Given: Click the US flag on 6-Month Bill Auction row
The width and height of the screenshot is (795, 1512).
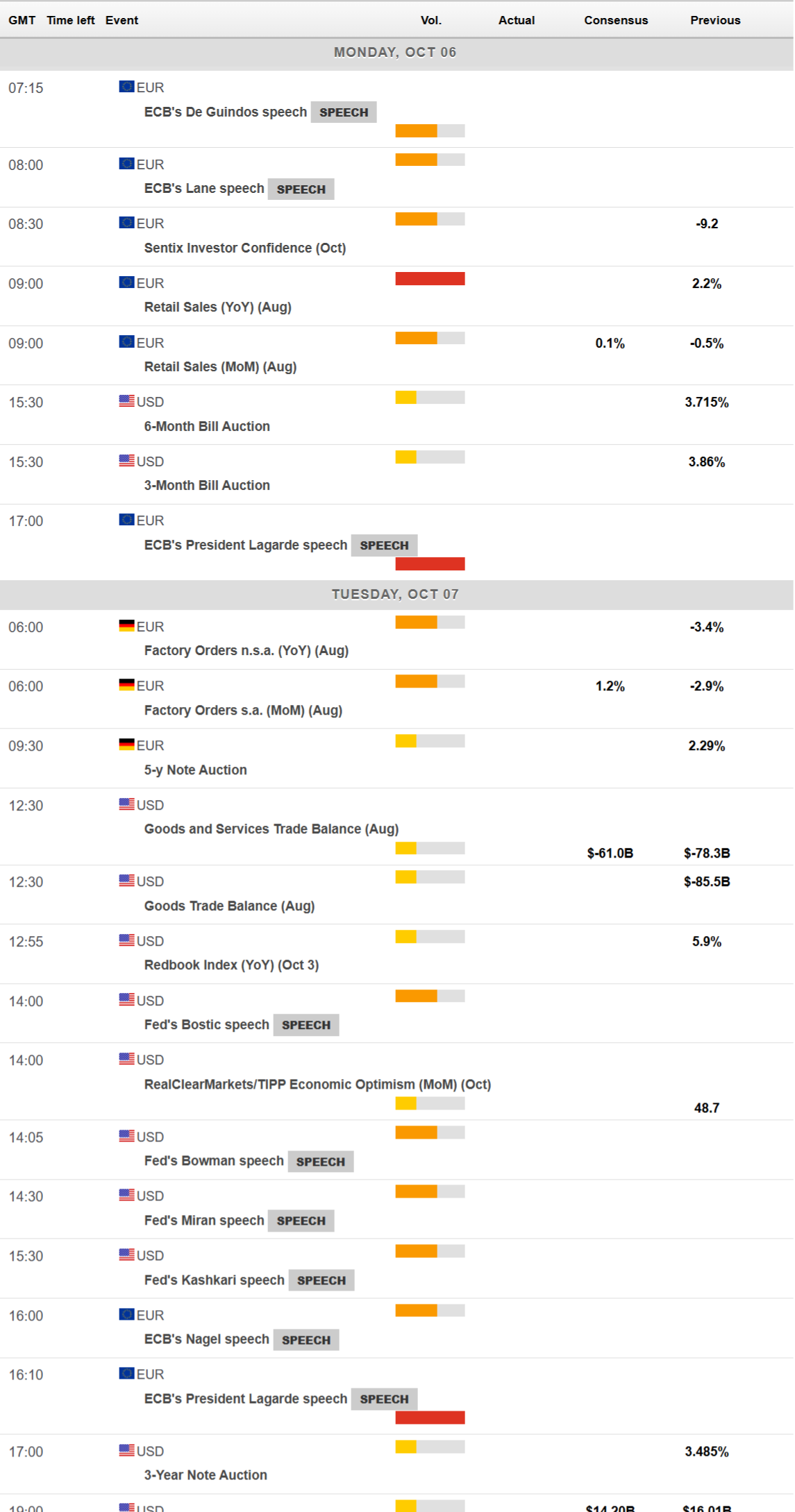Looking at the screenshot, I should click(x=126, y=401).
